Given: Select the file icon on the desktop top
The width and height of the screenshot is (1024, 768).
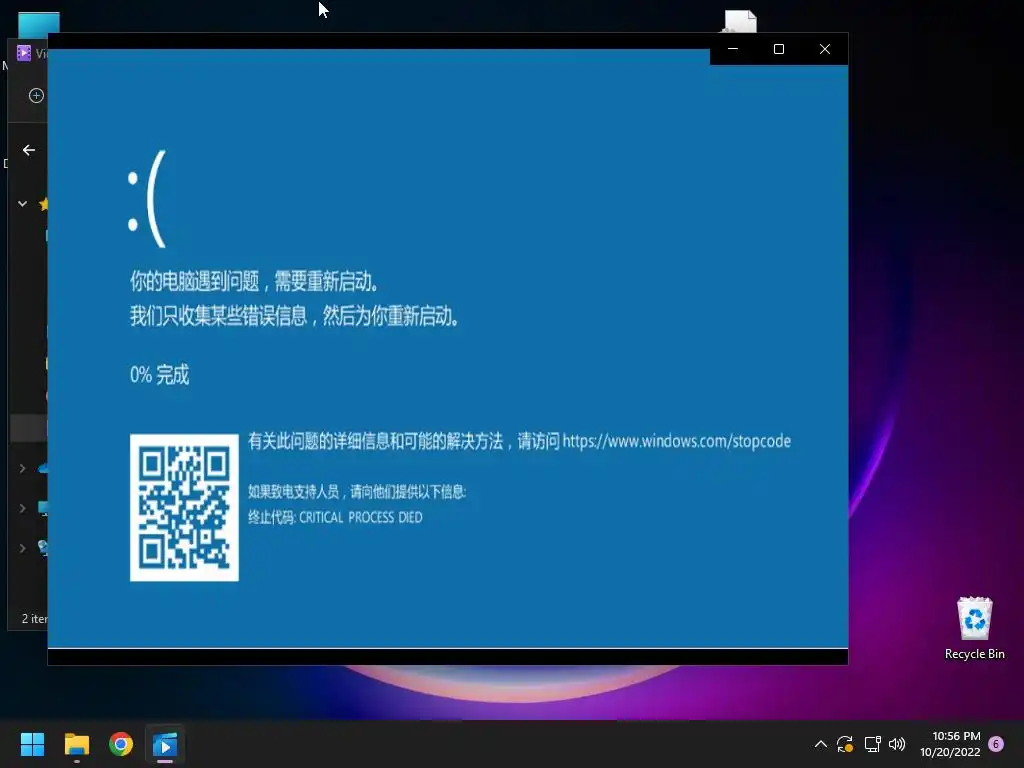Looking at the screenshot, I should pos(740,21).
